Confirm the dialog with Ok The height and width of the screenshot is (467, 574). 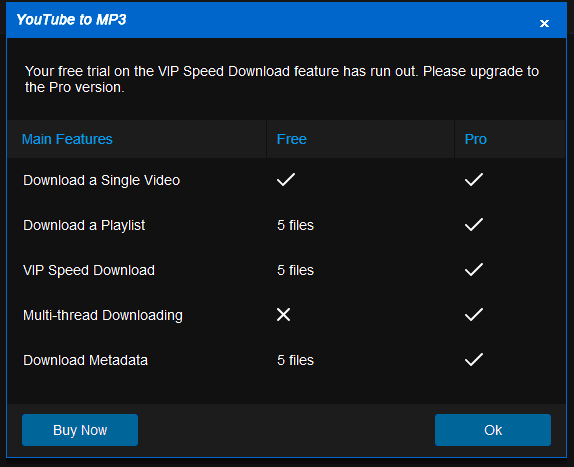click(x=493, y=430)
